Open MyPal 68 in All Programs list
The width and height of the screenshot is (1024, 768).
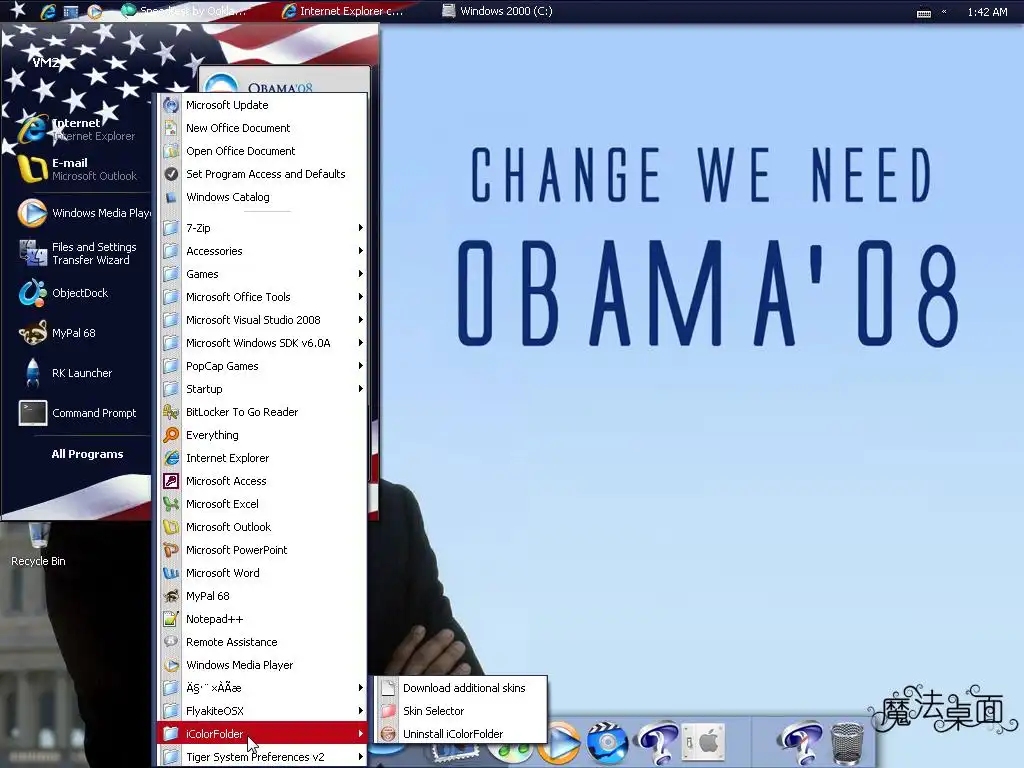263,596
